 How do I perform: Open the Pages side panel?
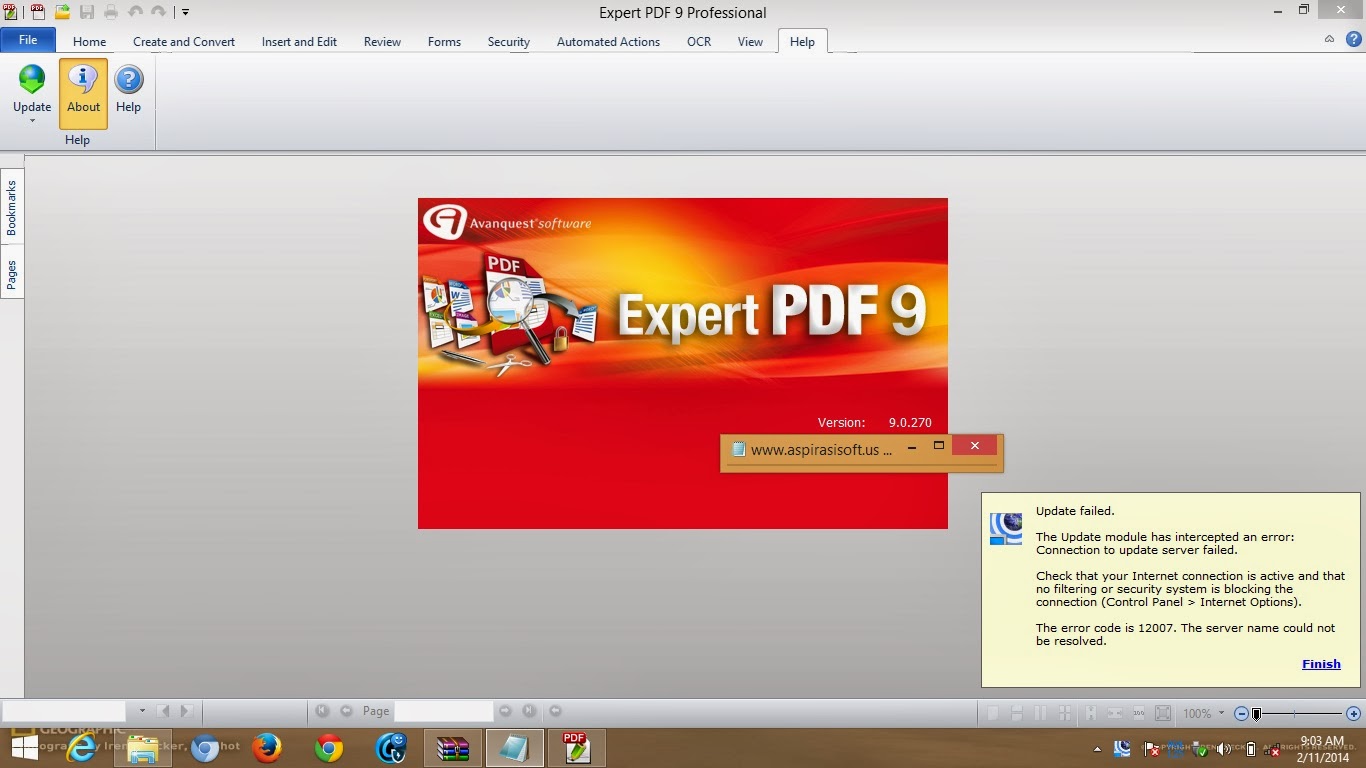click(x=12, y=273)
